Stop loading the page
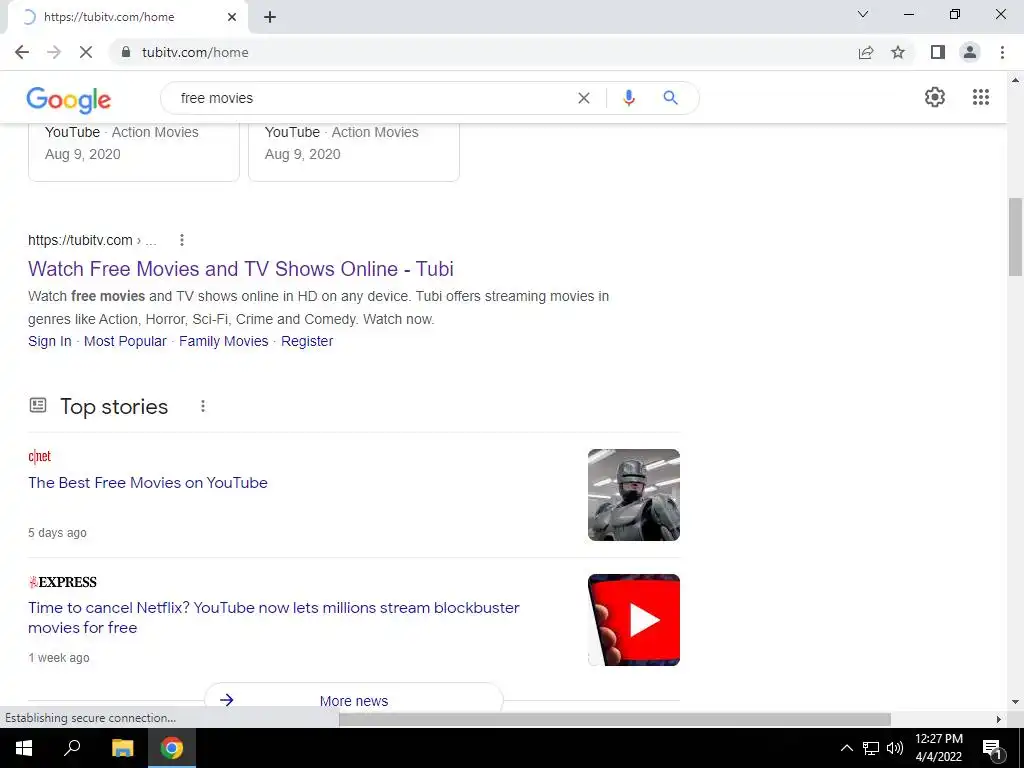The width and height of the screenshot is (1024, 768). pyautogui.click(x=86, y=52)
